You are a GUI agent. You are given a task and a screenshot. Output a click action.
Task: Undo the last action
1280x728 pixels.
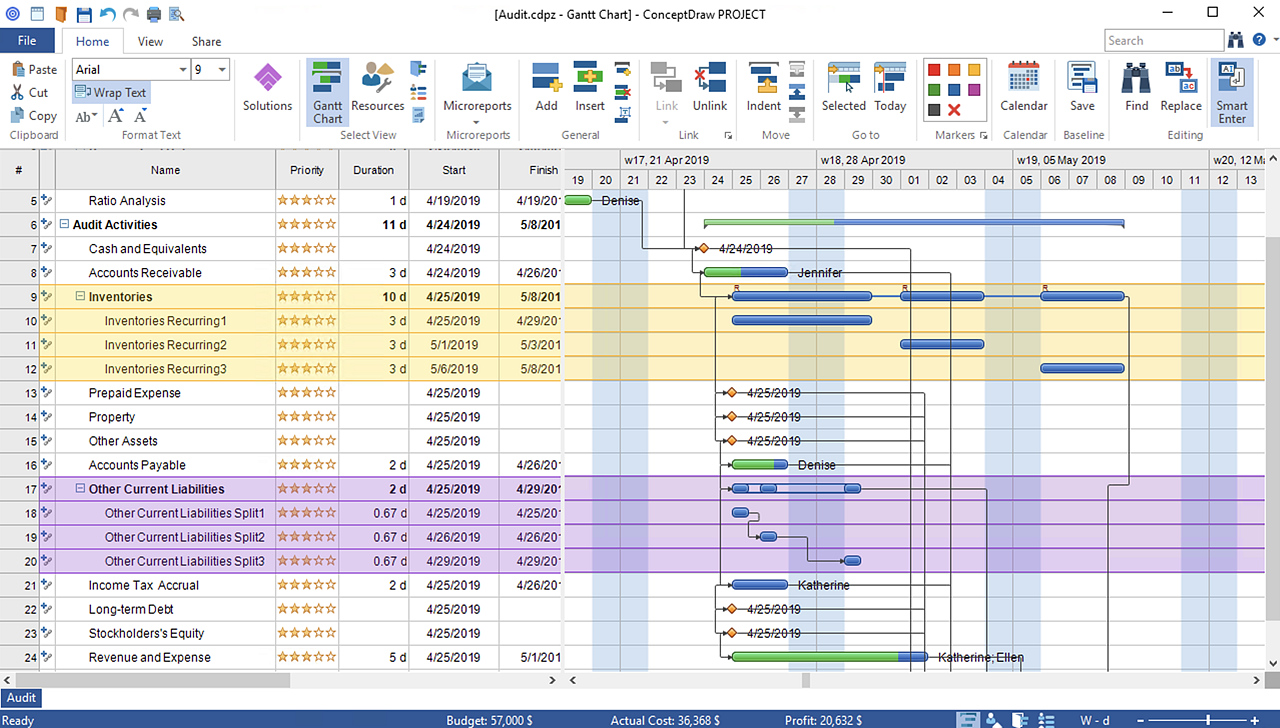107,14
